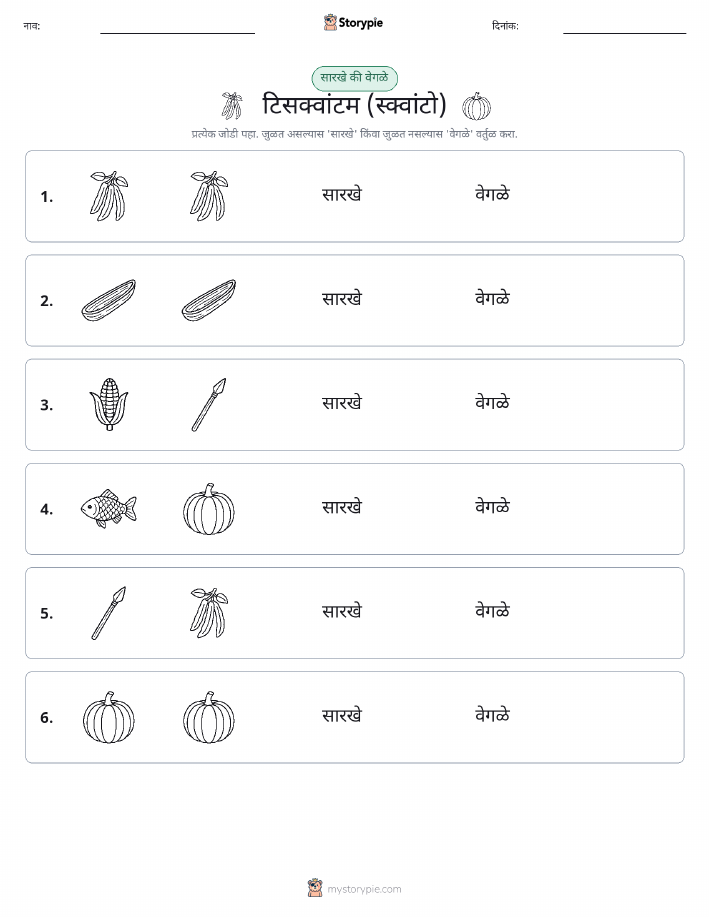Click the second pea pods picture in row 1
Viewport: 709px width, 917px height.
pyautogui.click(x=209, y=196)
